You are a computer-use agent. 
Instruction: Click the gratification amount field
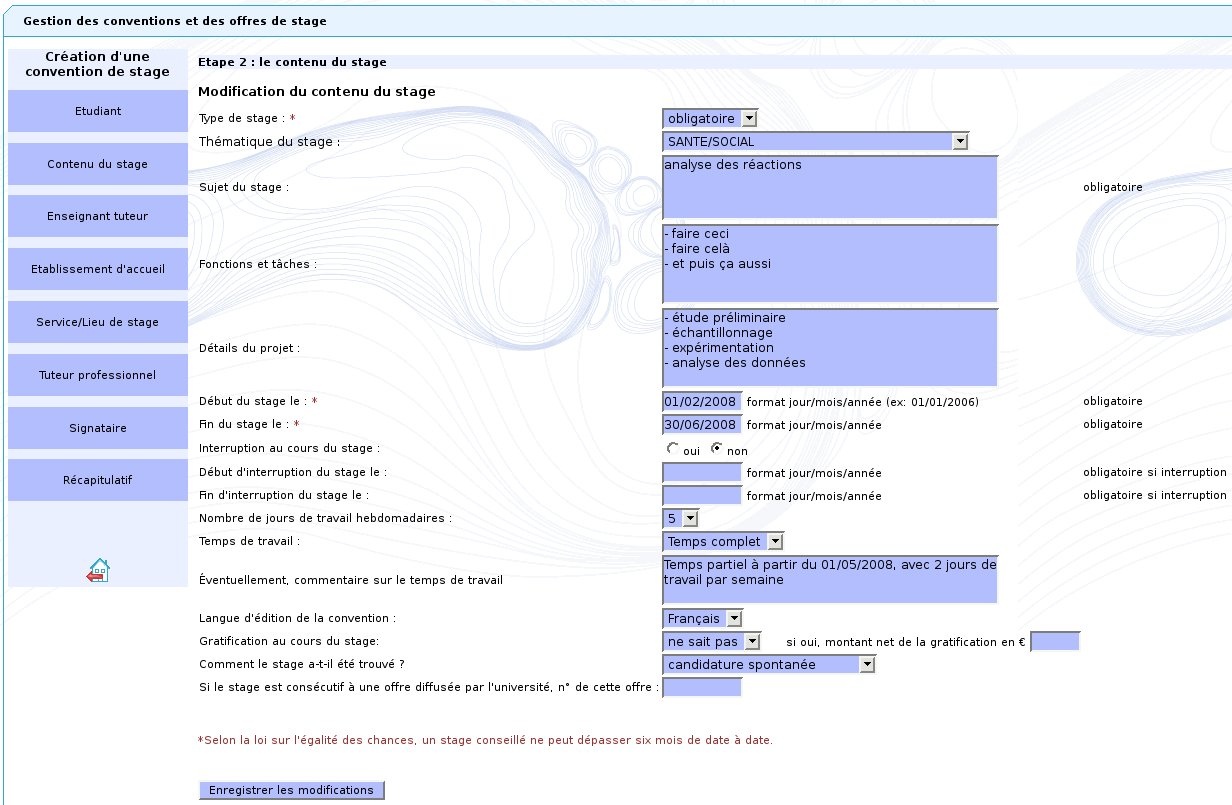click(x=1055, y=642)
